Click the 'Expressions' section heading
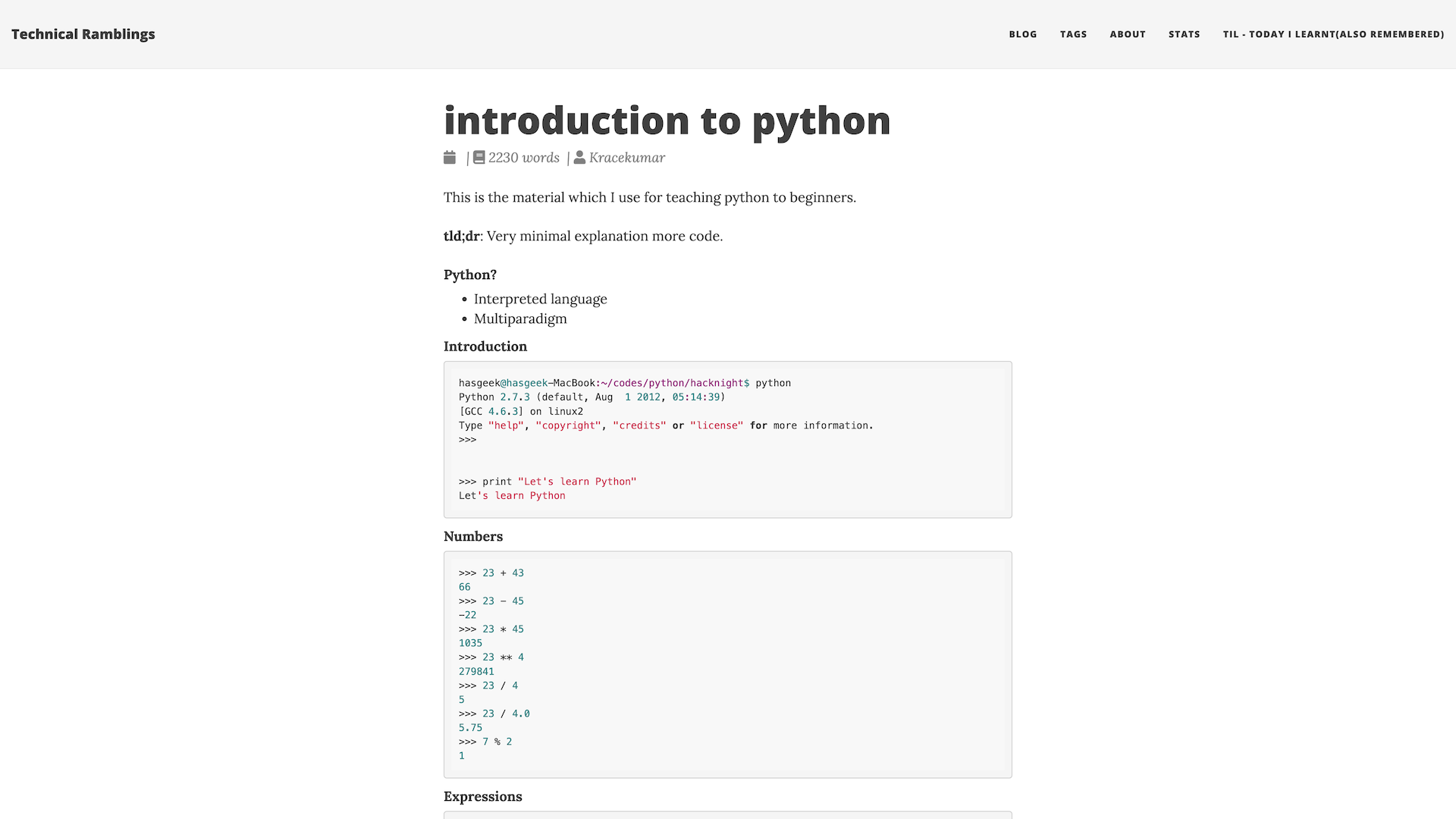 (x=483, y=796)
